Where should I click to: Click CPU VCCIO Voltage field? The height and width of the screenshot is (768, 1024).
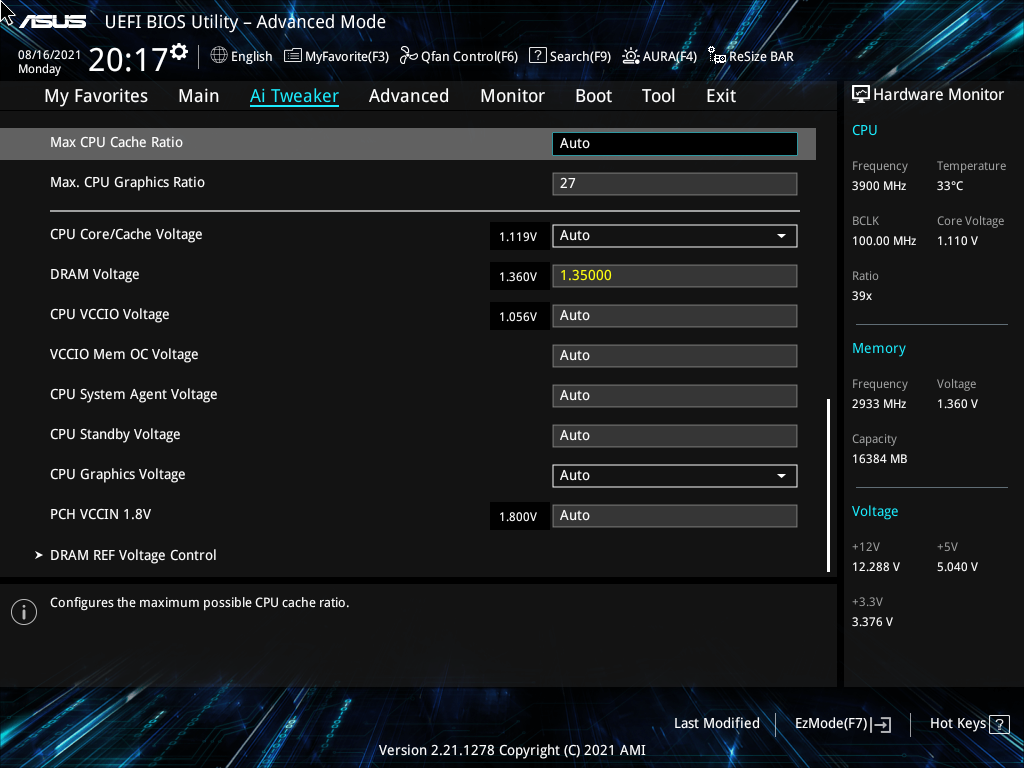tap(675, 316)
